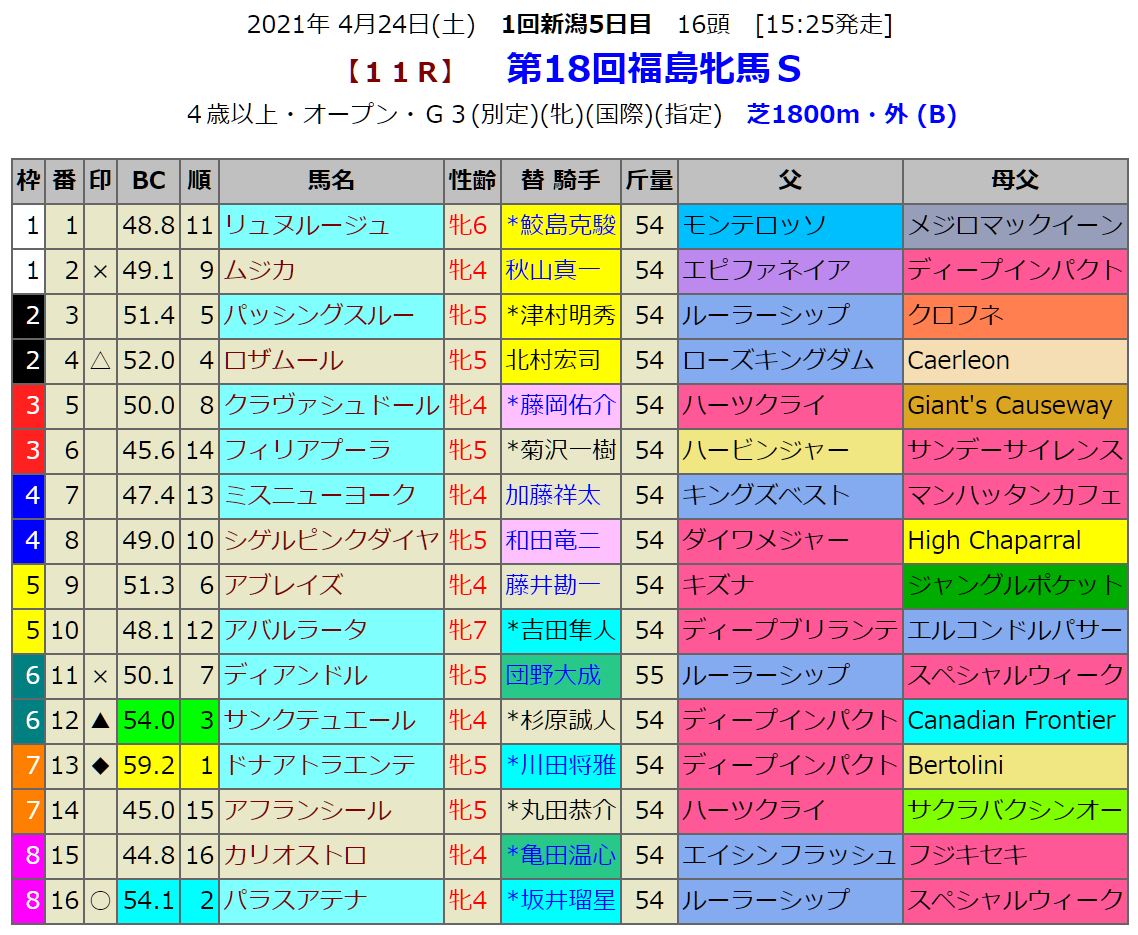Click the ▲ mark for サンクテュエール
Image resolution: width=1138 pixels, height=935 pixels.
point(100,721)
